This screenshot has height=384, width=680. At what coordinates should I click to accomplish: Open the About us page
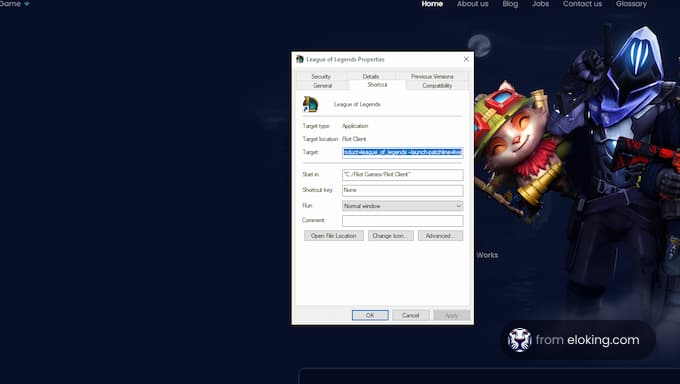tap(472, 4)
